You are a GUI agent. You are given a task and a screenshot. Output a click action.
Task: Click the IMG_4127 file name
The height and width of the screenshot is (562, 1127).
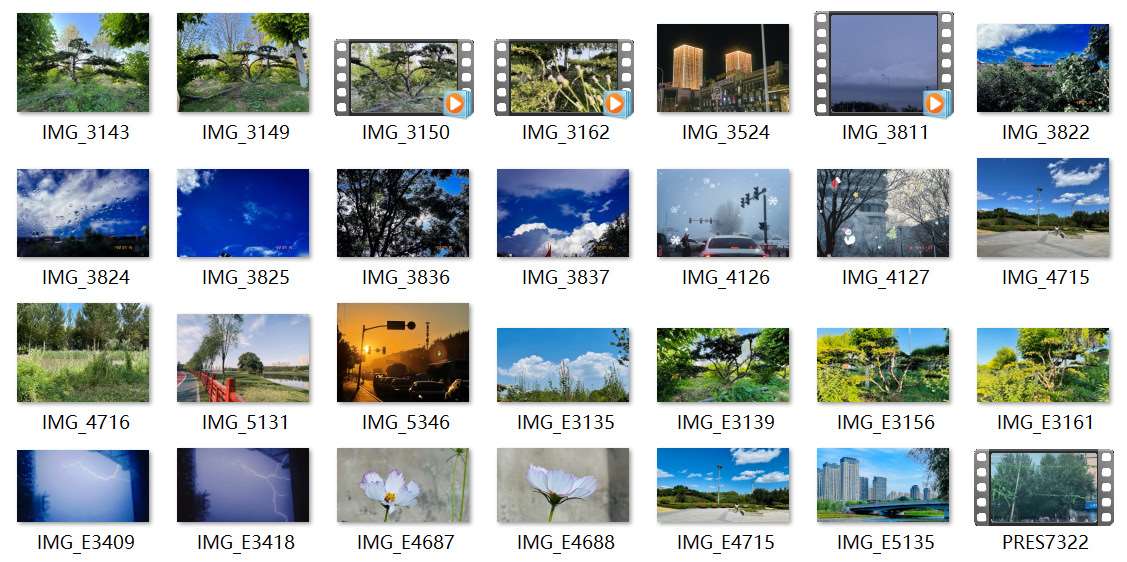pyautogui.click(x=886, y=277)
